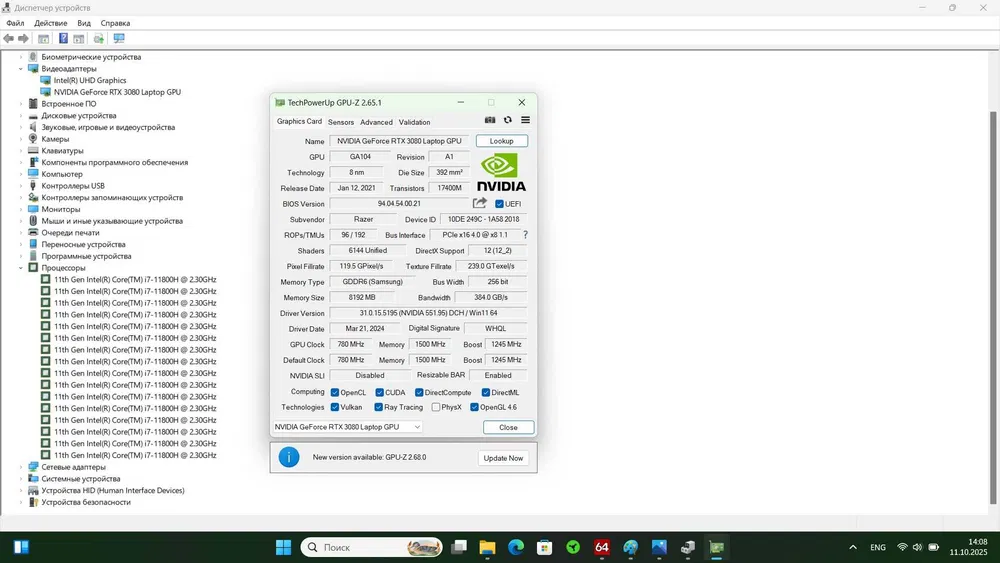This screenshot has width=1000, height=563.
Task: Open the GPU-Z hamburger menu
Action: coord(525,121)
